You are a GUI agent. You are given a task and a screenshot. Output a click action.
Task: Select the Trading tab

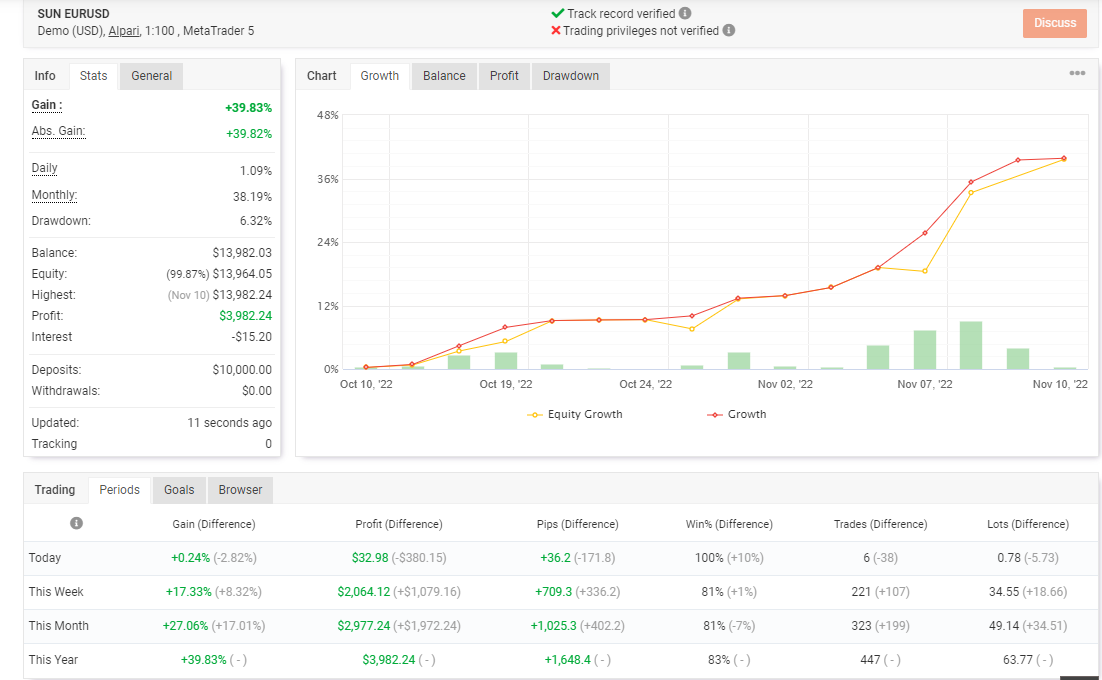pos(55,490)
